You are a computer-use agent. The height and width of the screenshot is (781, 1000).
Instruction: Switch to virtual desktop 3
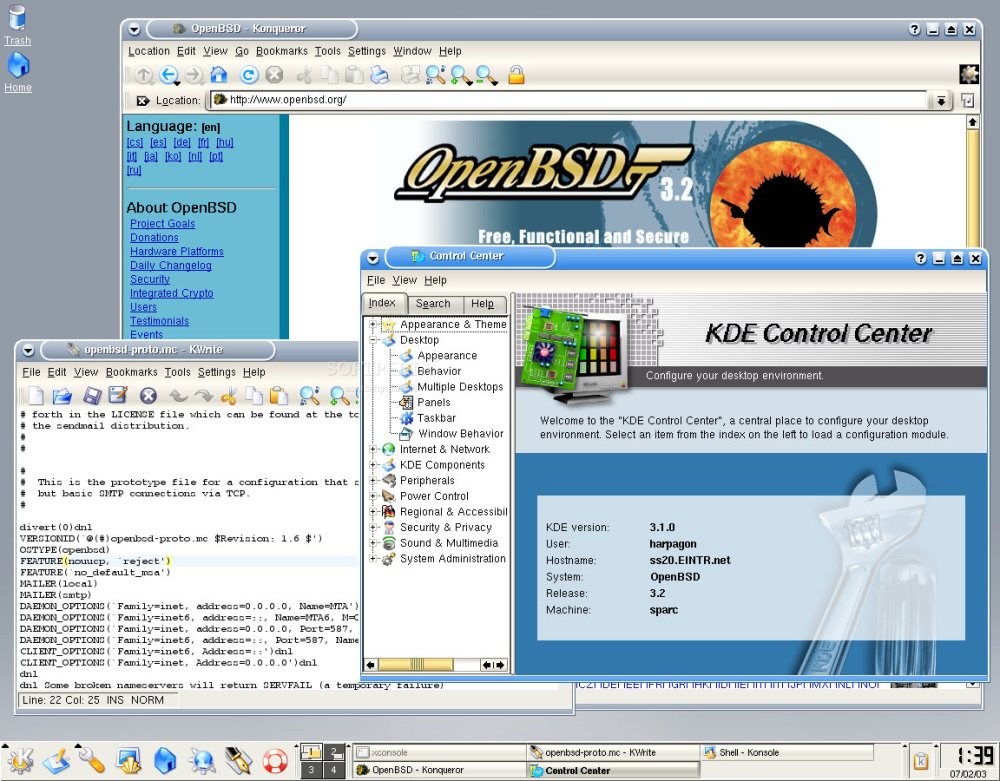(x=311, y=770)
